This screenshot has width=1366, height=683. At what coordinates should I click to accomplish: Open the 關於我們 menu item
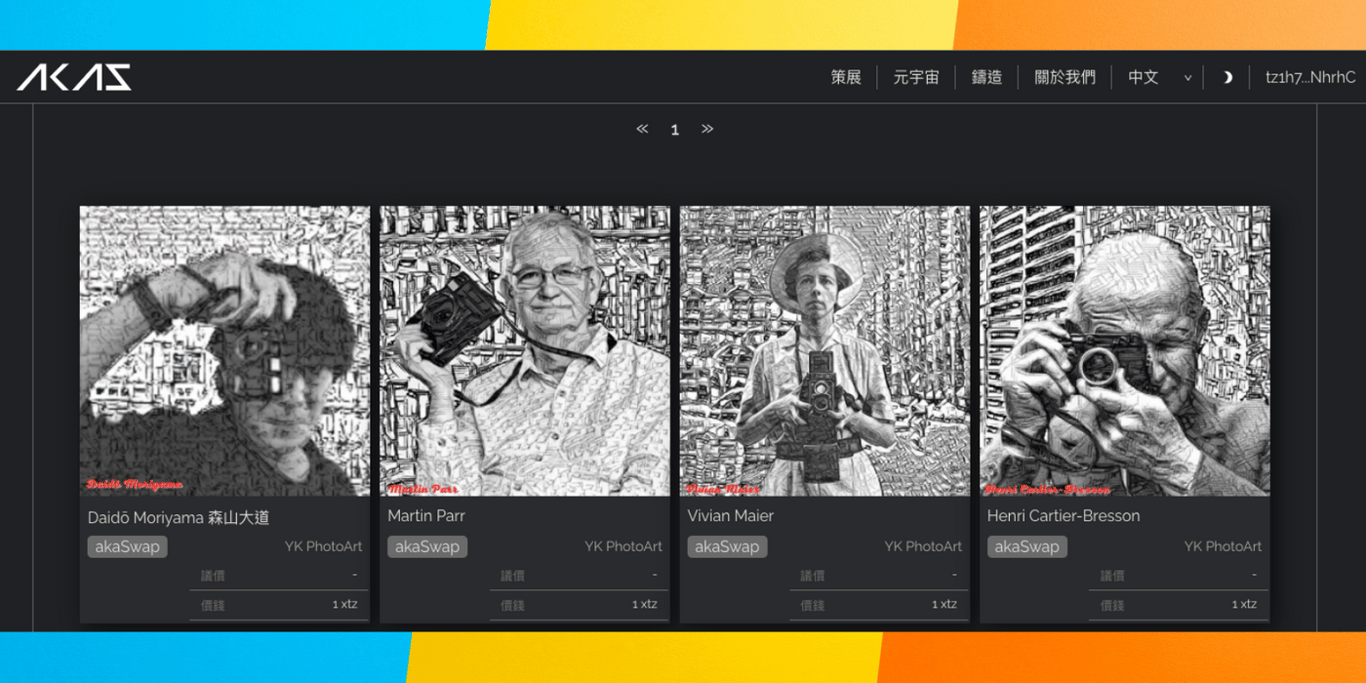[x=1065, y=77]
